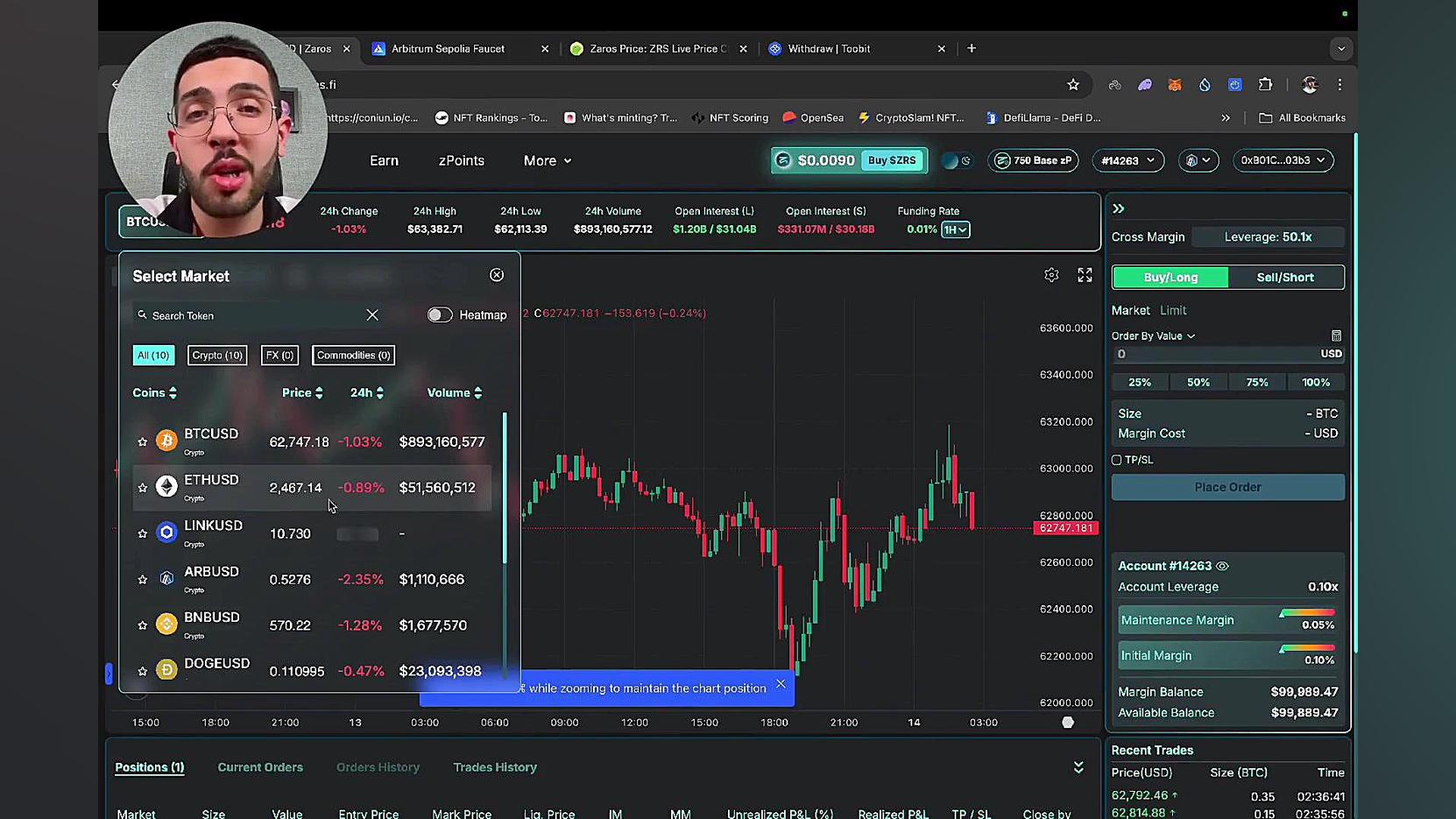Sort markets by Price column

tap(302, 393)
